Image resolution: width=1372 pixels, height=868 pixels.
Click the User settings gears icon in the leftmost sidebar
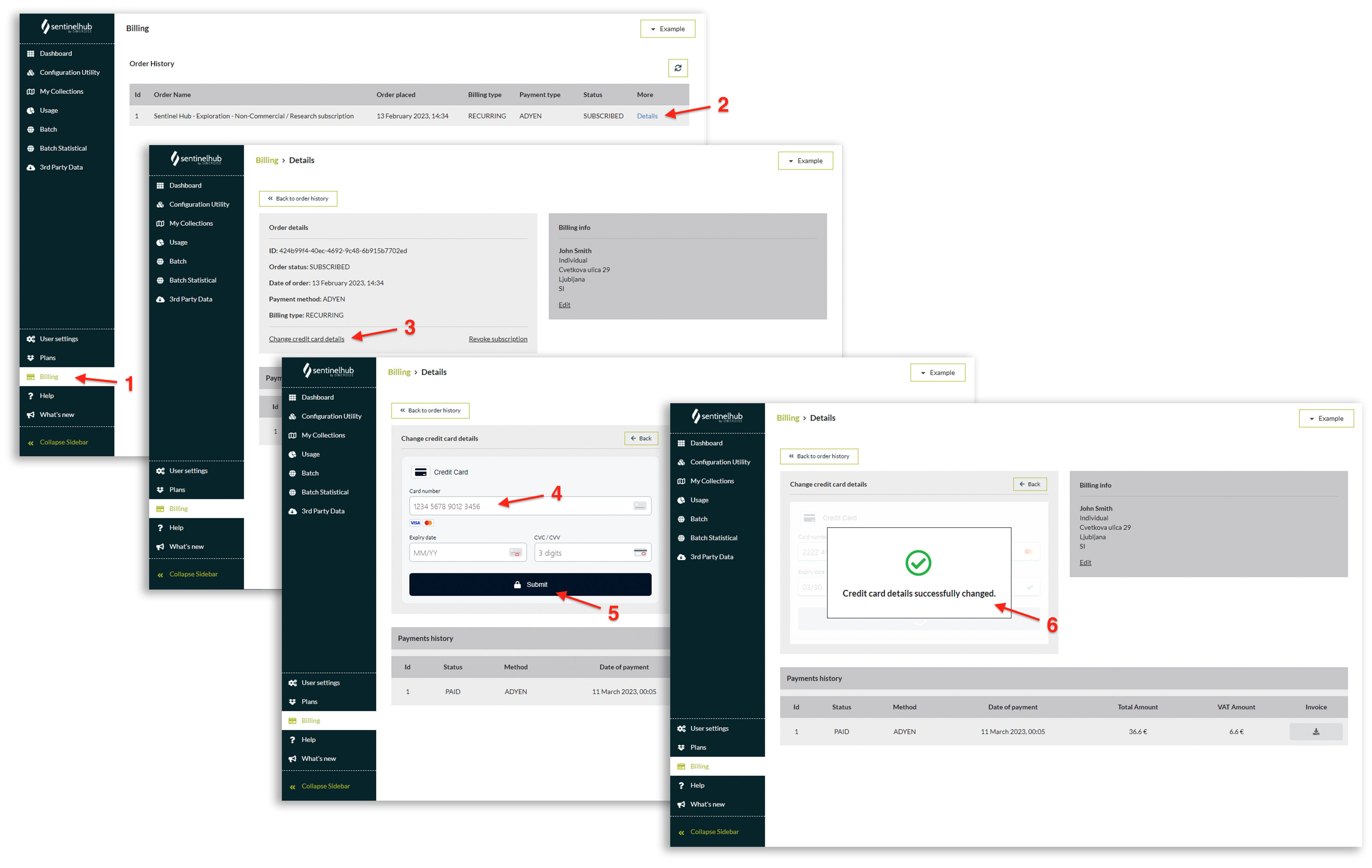(31, 339)
